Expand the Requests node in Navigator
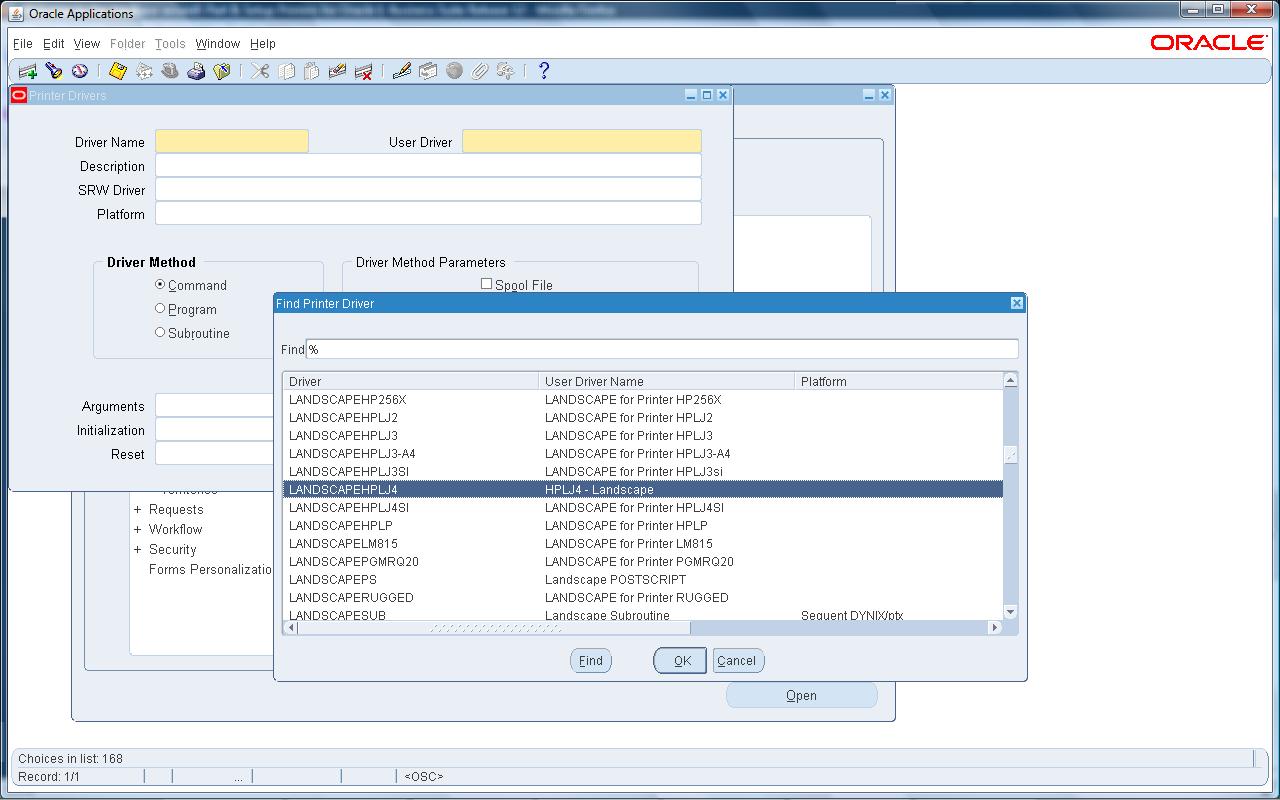The image size is (1280, 800). click(x=138, y=510)
